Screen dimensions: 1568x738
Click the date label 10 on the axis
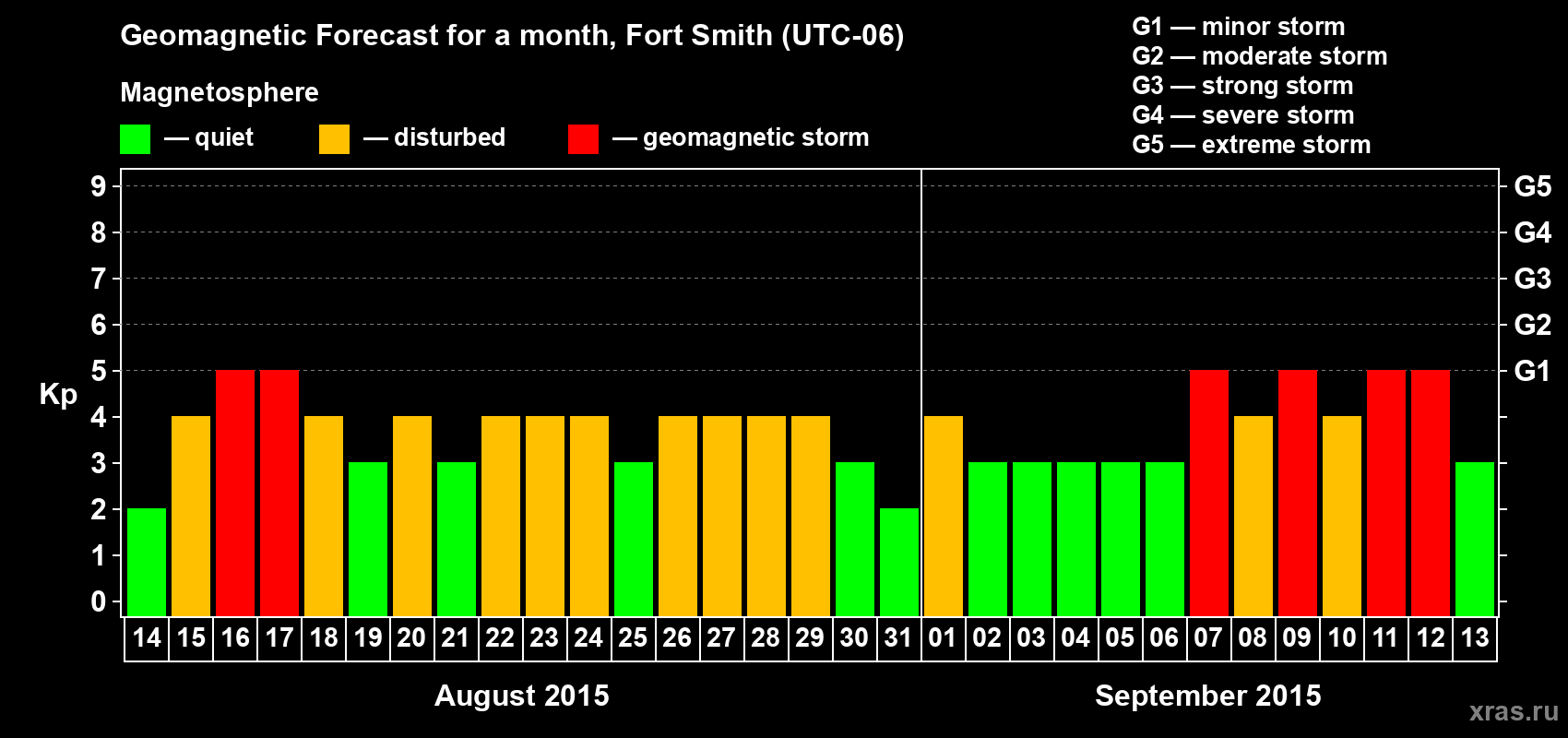pos(1342,638)
